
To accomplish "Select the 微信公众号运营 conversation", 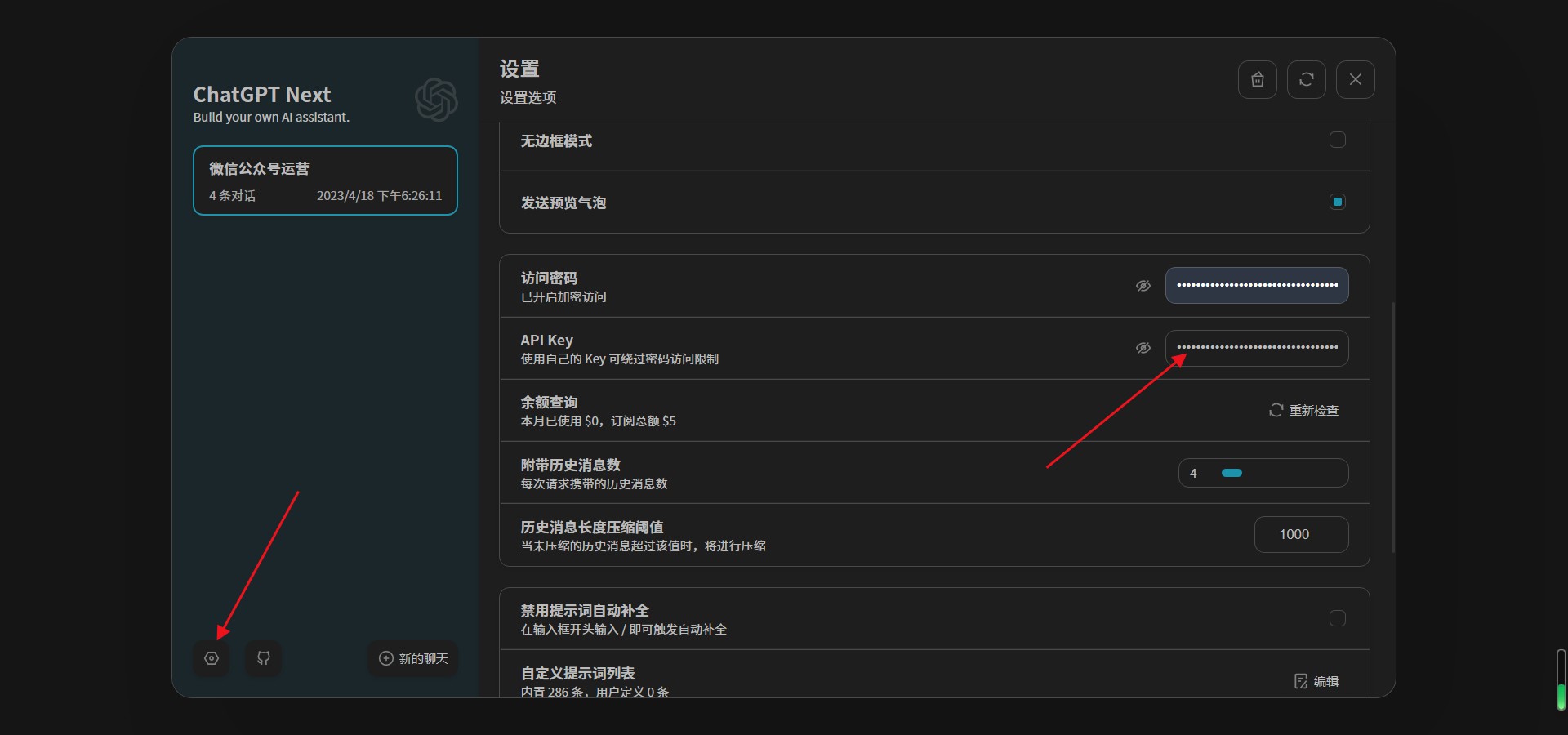I will [x=325, y=180].
